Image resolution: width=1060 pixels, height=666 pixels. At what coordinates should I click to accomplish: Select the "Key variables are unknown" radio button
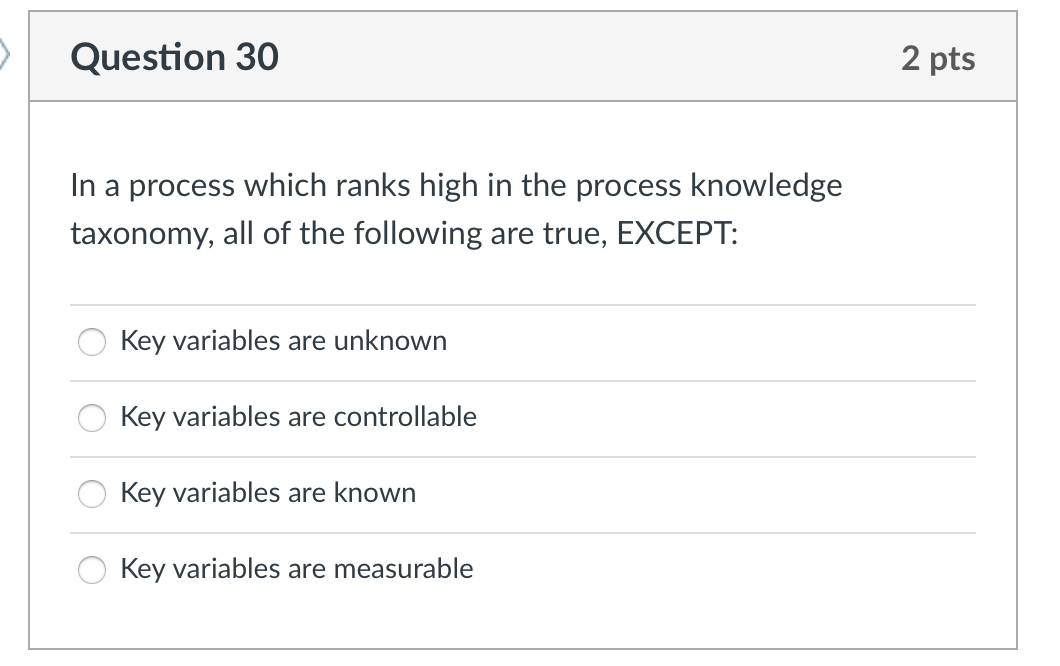click(91, 341)
